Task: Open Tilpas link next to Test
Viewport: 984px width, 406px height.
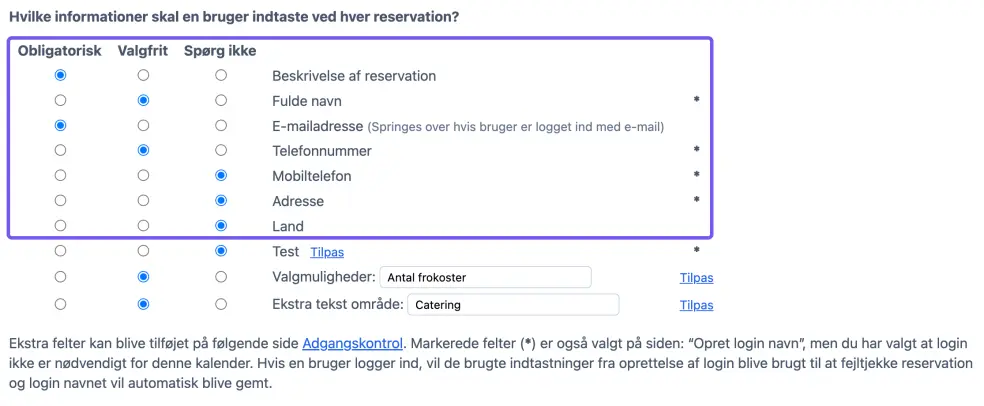Action: coord(327,252)
